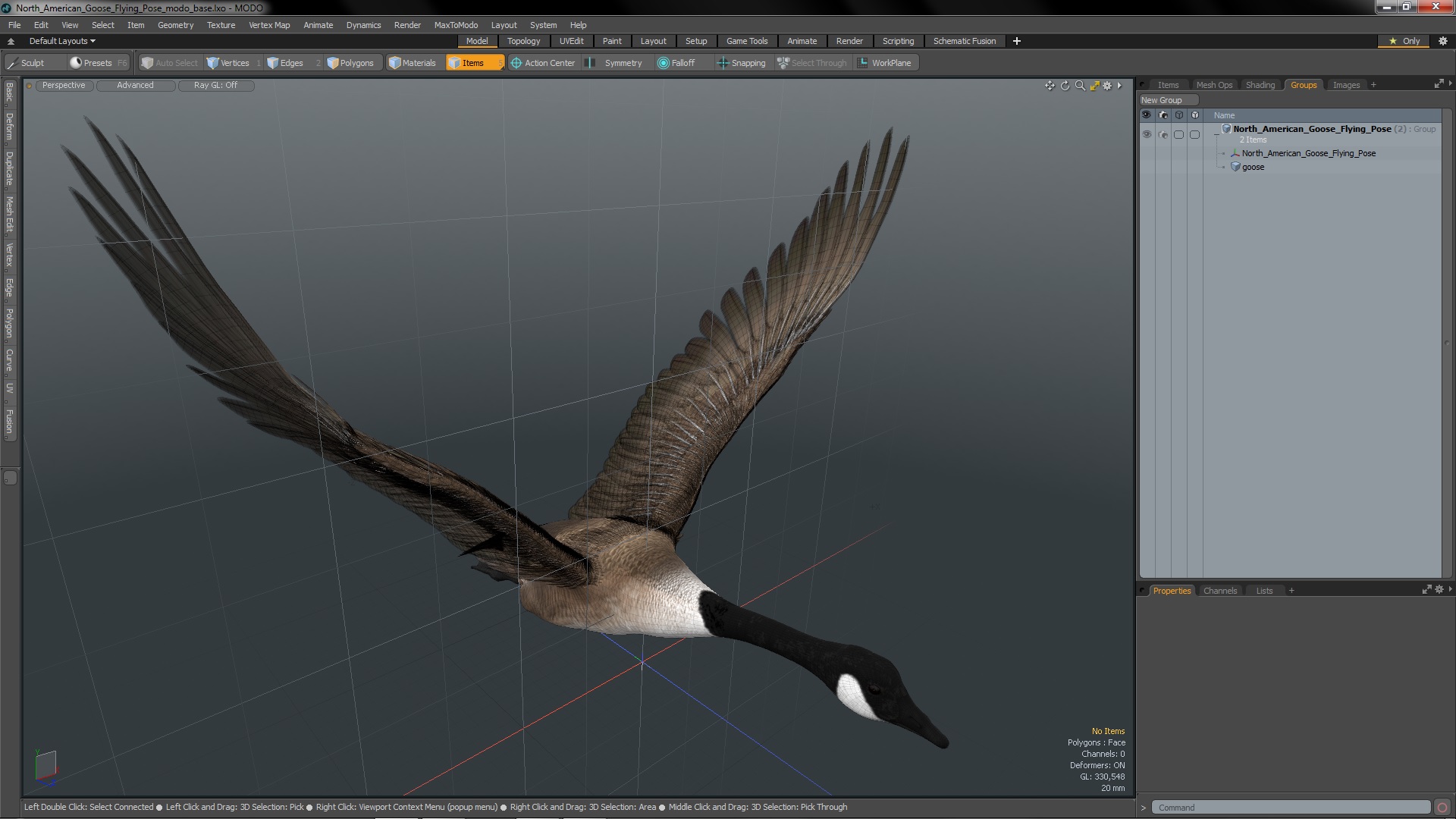1456x819 pixels.
Task: Open Properties panel side arrow menu
Action: click(1451, 589)
